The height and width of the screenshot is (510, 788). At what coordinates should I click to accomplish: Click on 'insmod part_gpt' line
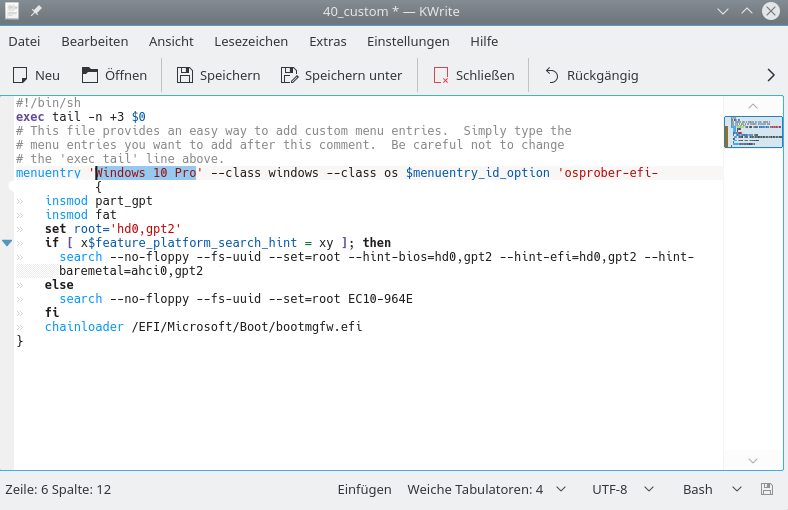click(x=98, y=201)
